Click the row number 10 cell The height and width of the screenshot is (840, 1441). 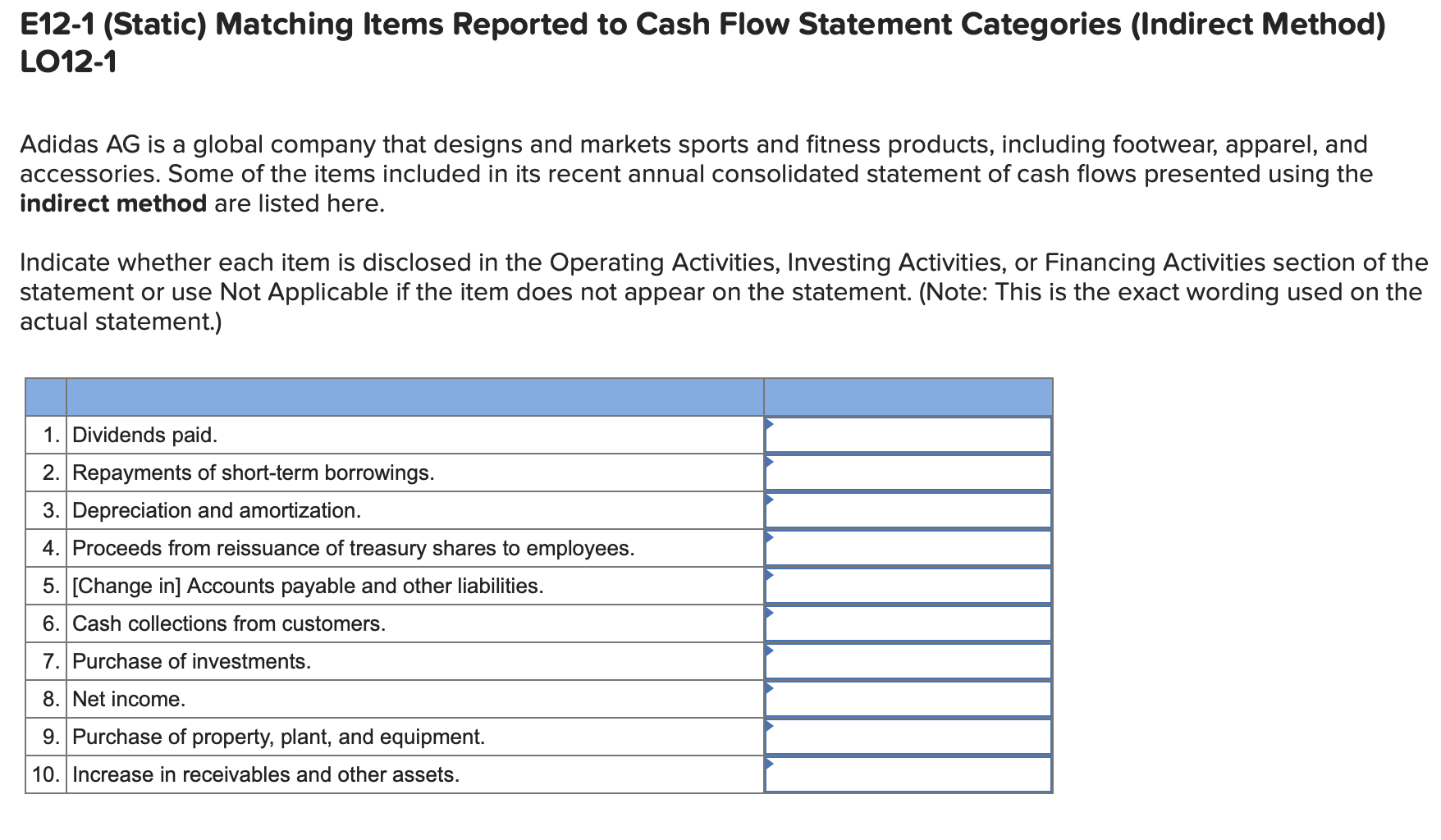[46, 774]
